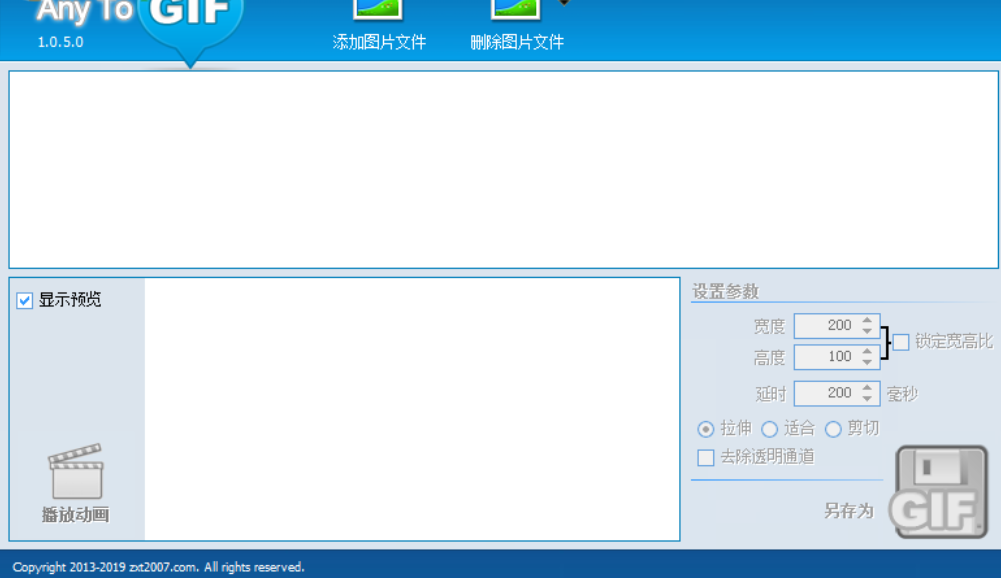The height and width of the screenshot is (578, 1001).
Task: Increase 宽度 with the up stepper arrow
Action: 867,320
